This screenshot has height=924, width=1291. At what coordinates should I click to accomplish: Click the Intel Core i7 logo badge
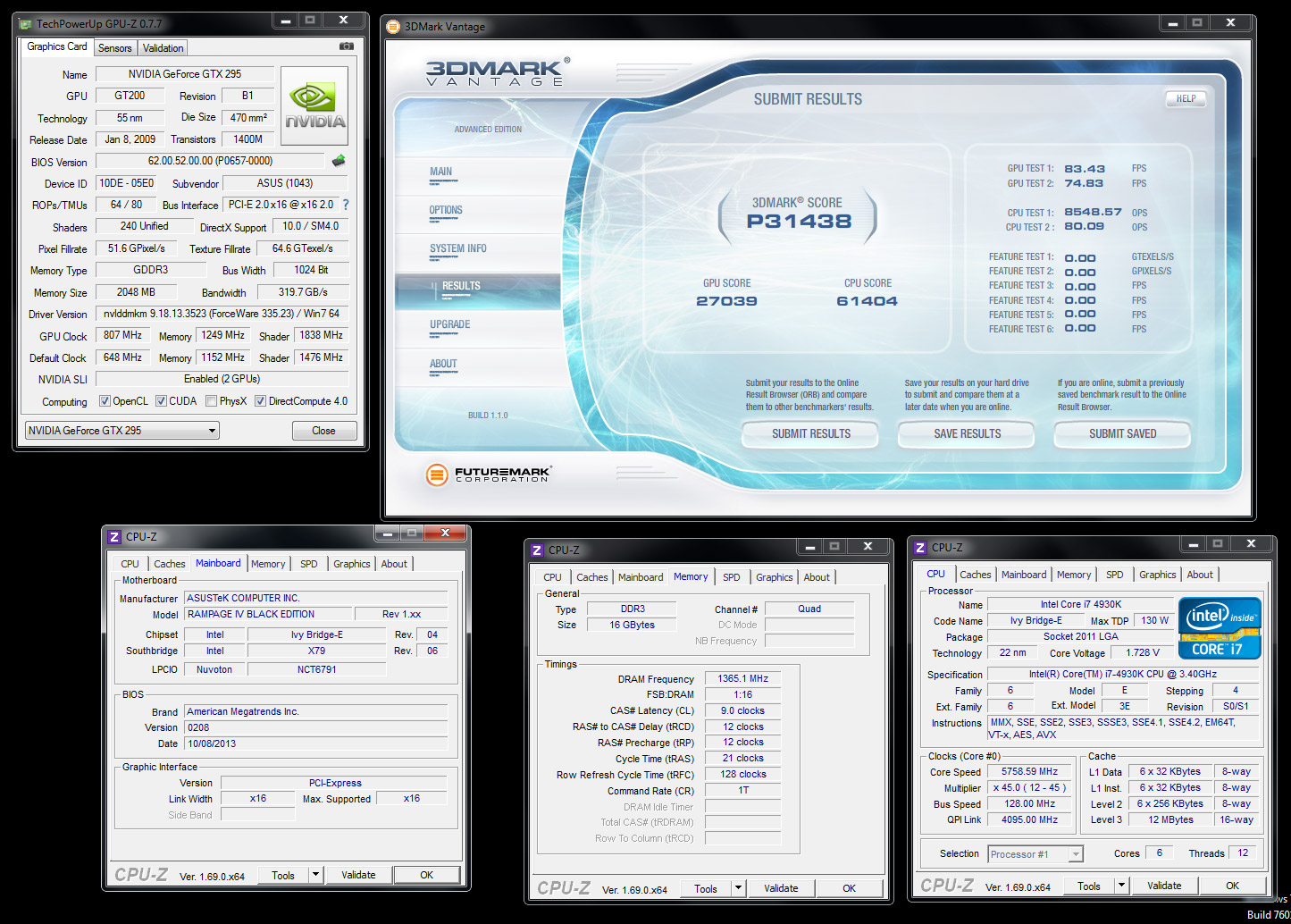pos(1220,628)
